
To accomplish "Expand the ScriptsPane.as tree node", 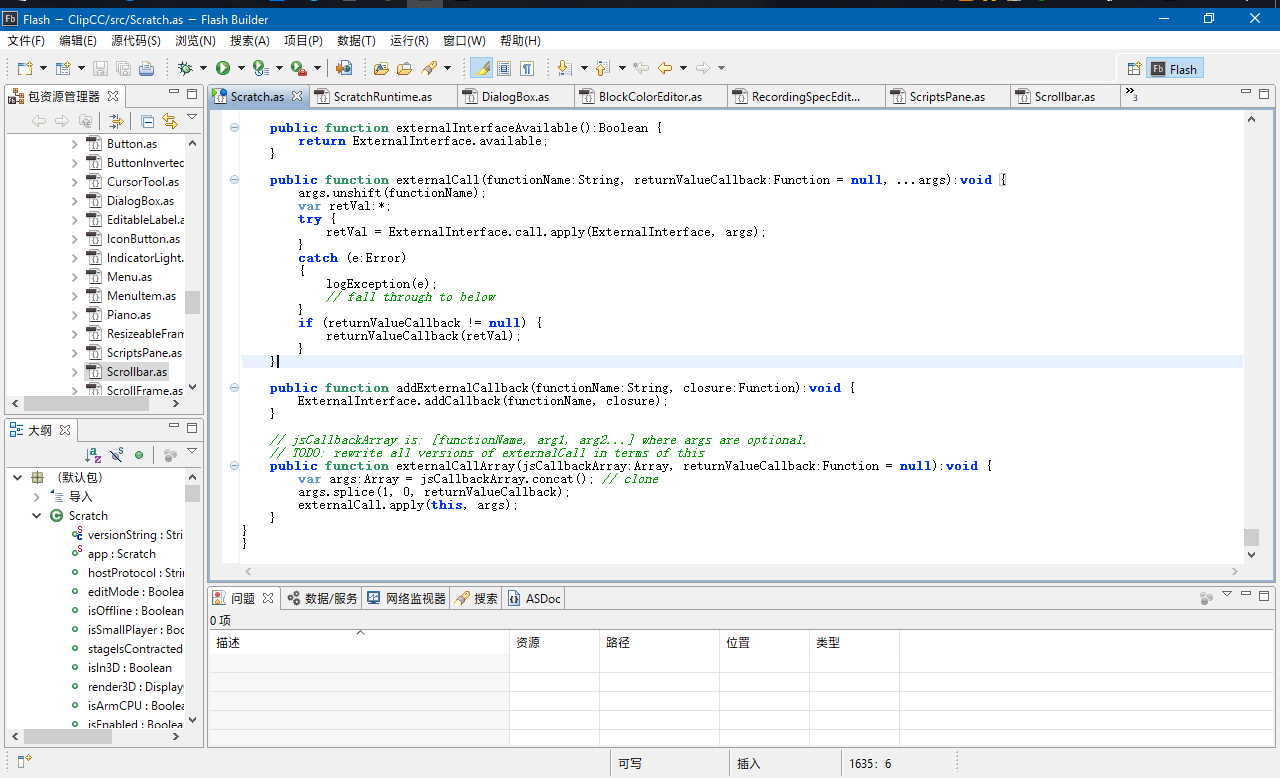I will point(74,353).
